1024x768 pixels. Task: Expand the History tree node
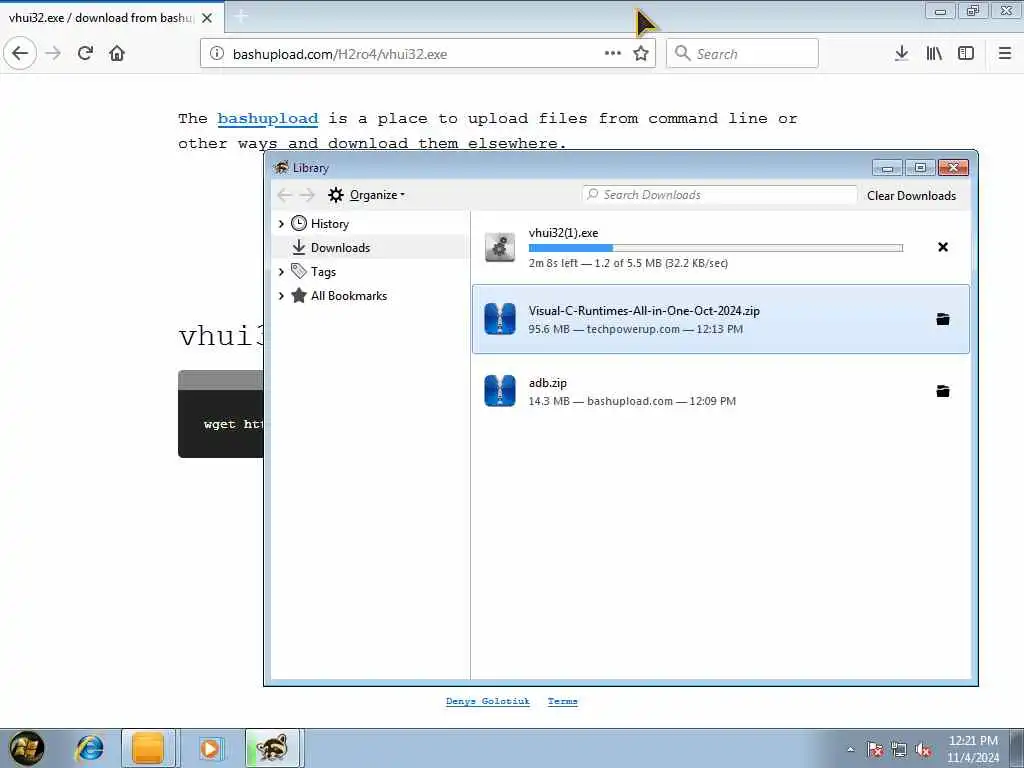(281, 224)
